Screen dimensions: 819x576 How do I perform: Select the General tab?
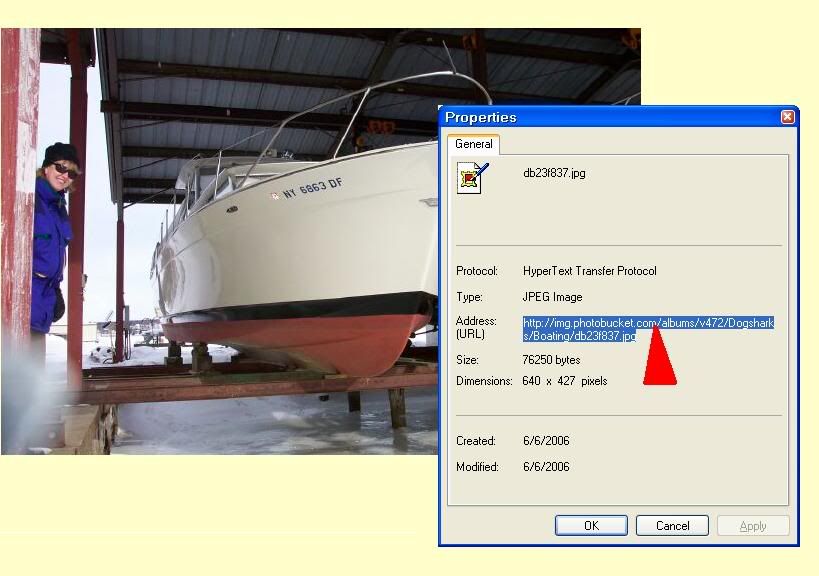pos(473,144)
